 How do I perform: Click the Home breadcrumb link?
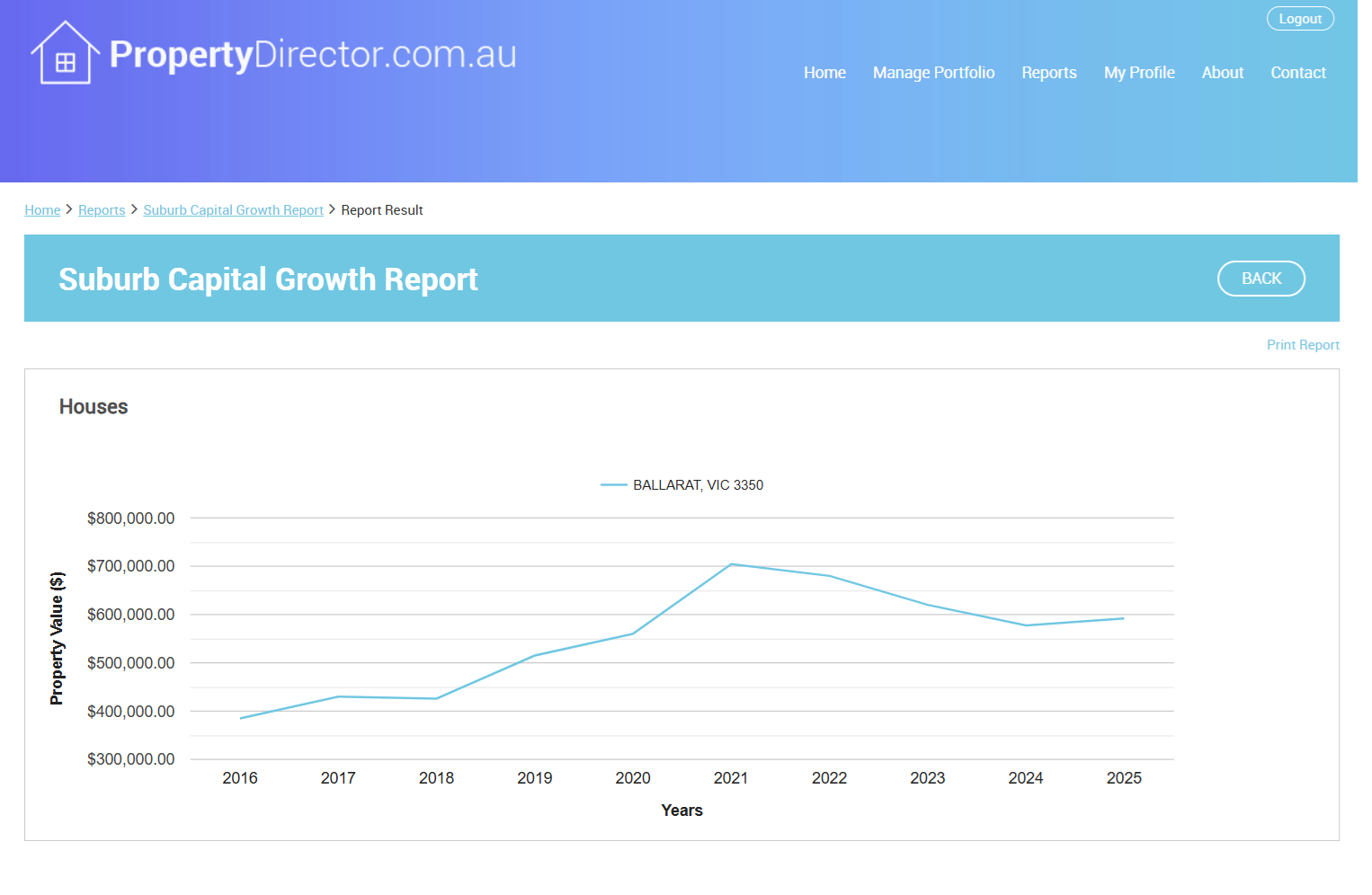42,210
